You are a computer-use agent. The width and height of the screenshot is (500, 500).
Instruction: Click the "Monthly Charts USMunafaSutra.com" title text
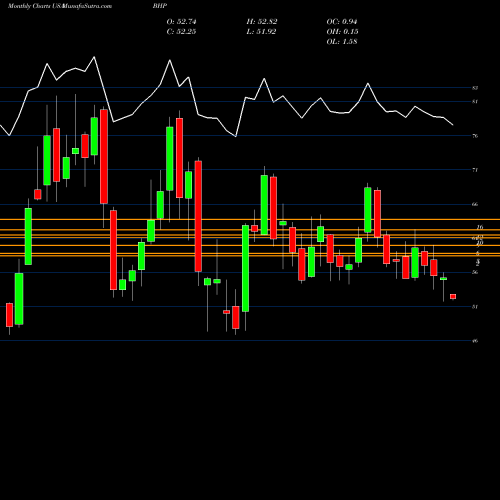(x=60, y=6)
